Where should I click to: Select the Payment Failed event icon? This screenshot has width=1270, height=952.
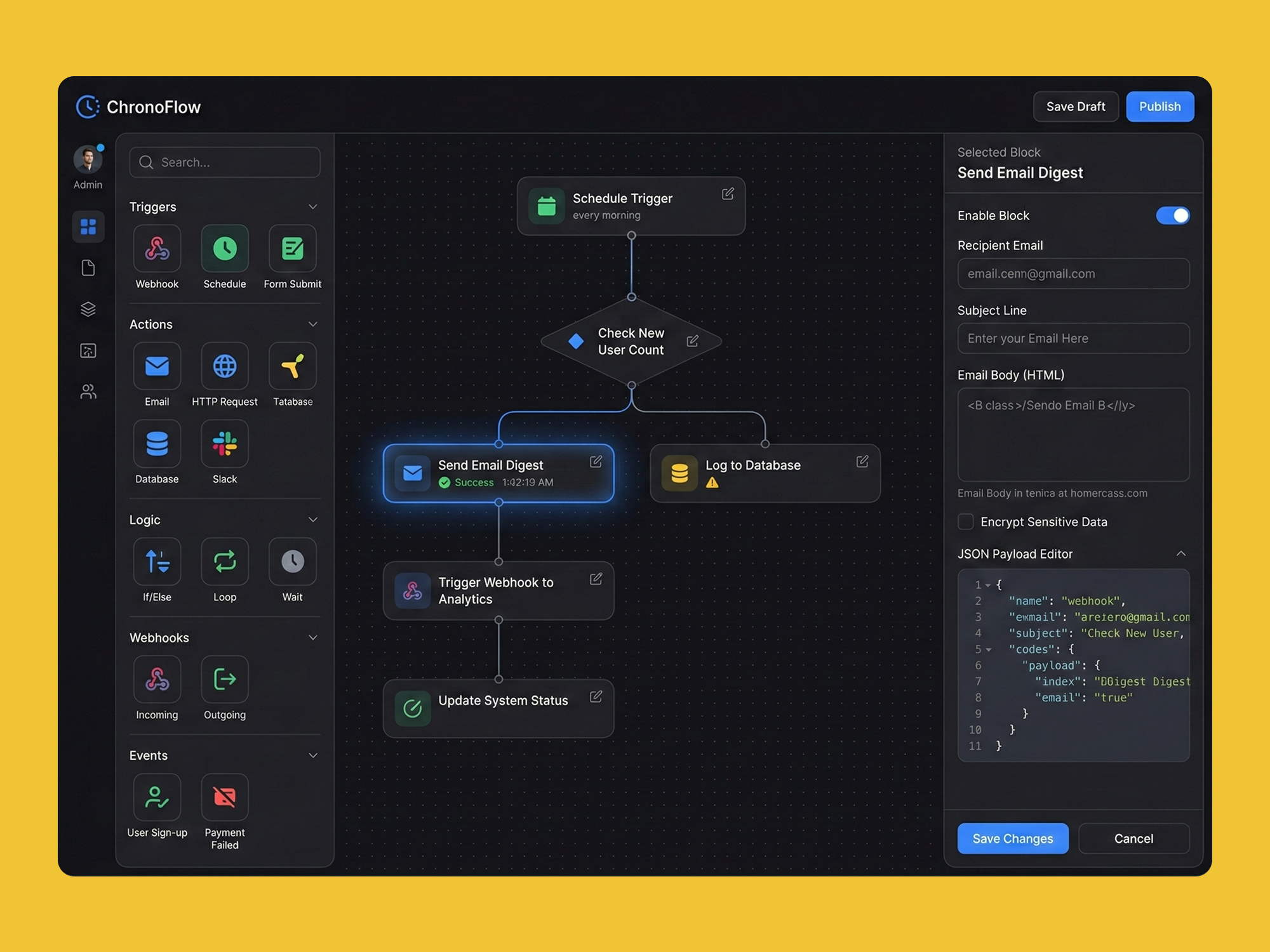click(x=224, y=797)
